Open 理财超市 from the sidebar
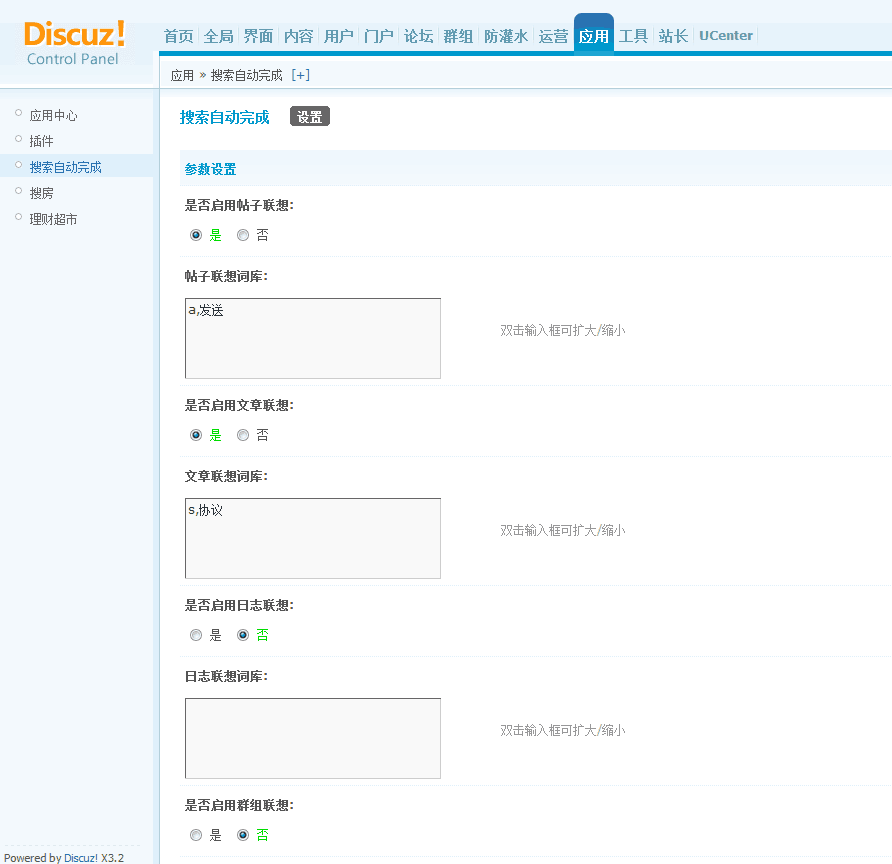The image size is (892, 864). click(52, 218)
